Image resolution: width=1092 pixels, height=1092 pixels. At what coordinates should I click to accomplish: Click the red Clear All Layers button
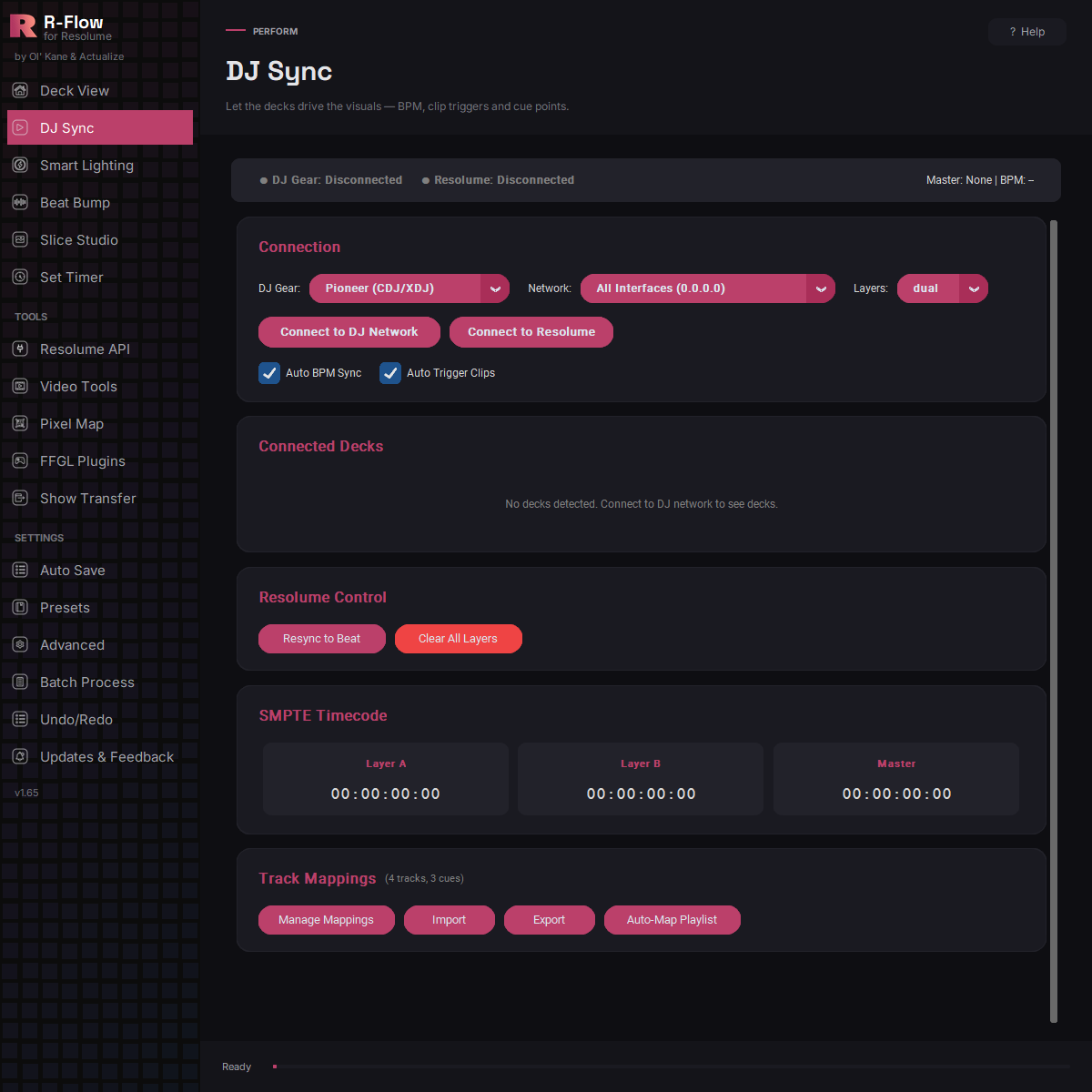coord(459,639)
